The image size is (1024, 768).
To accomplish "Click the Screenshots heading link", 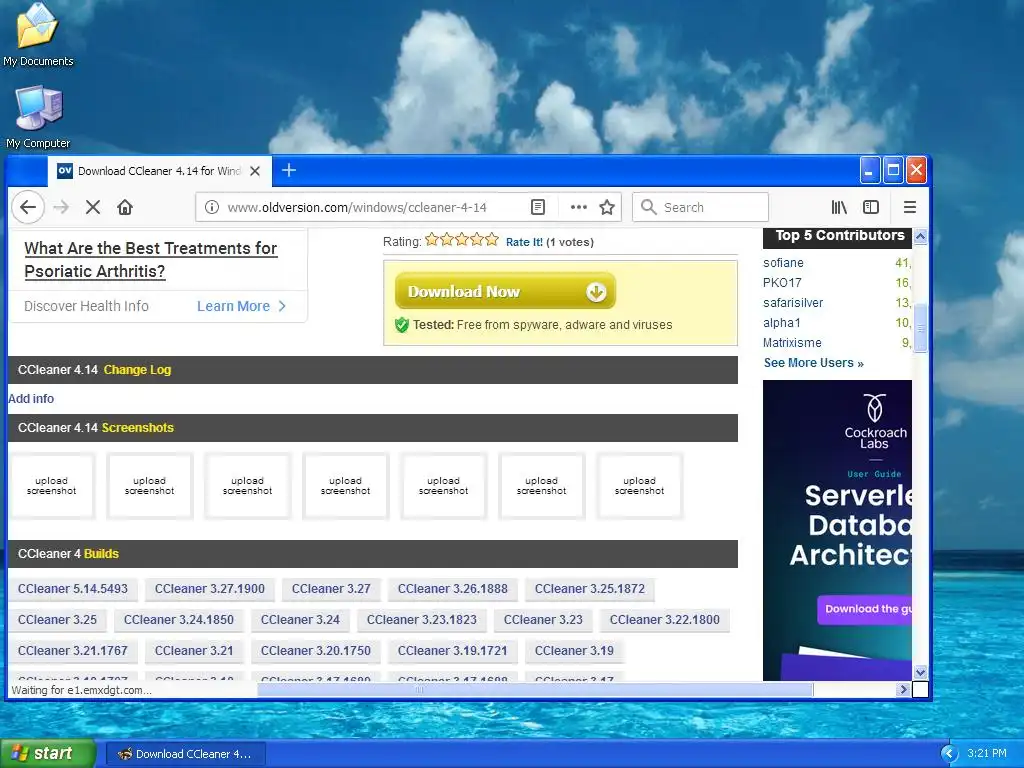I will tap(138, 428).
